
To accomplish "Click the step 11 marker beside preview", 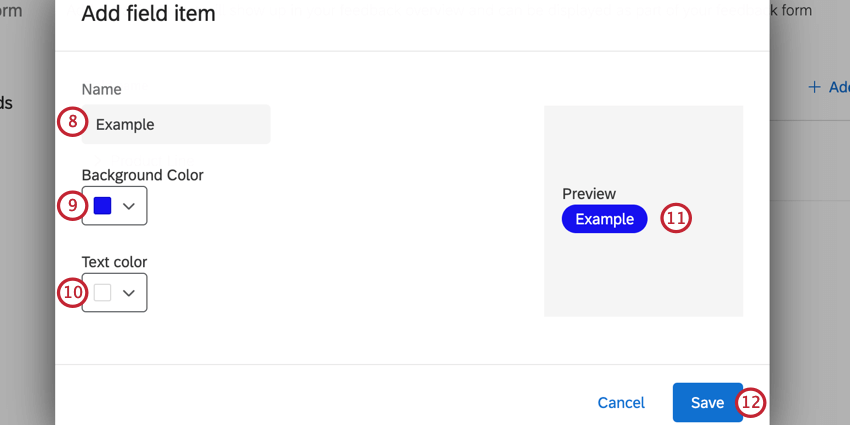I will coord(676,218).
